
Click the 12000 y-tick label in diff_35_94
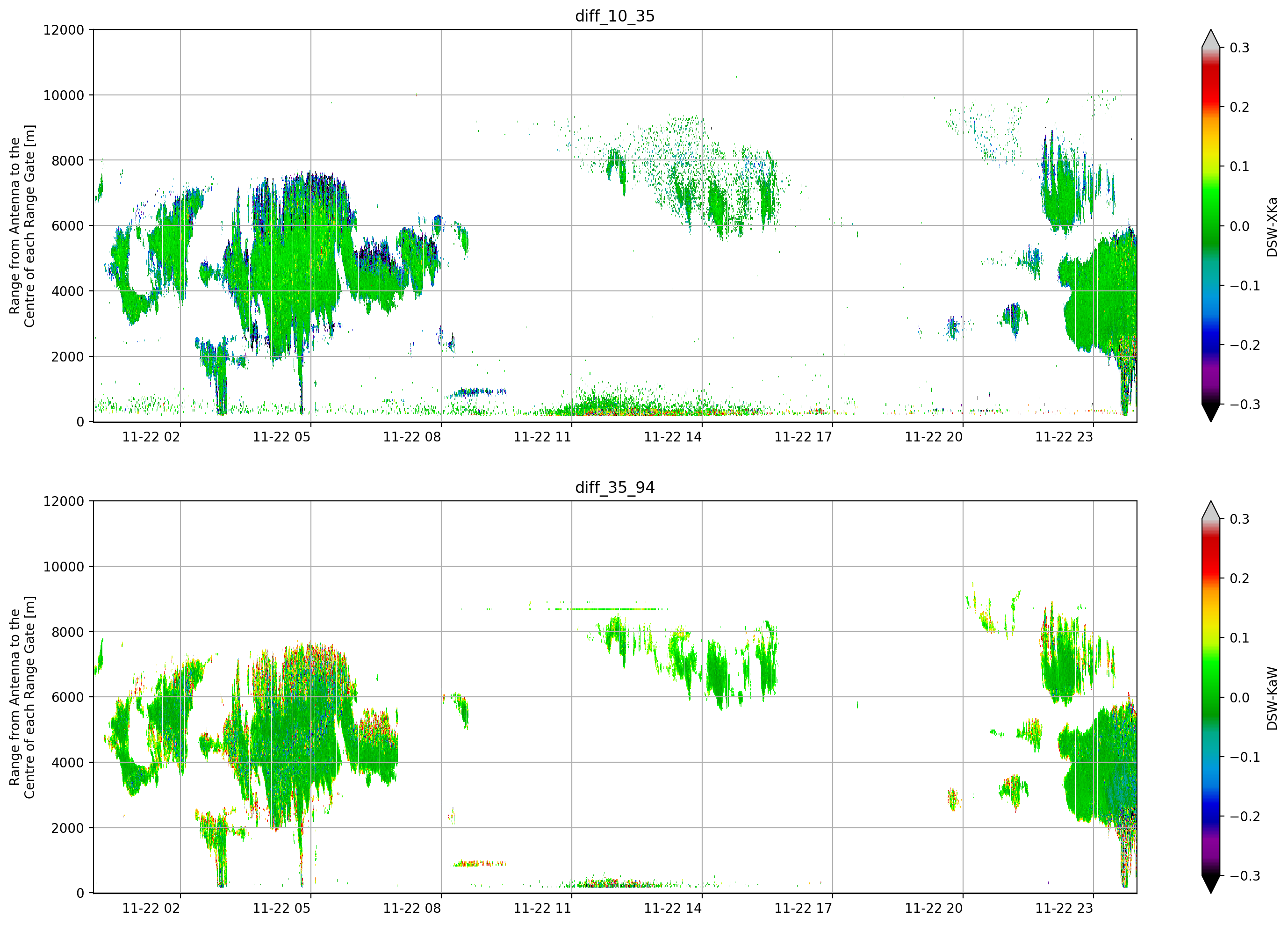click(x=64, y=501)
